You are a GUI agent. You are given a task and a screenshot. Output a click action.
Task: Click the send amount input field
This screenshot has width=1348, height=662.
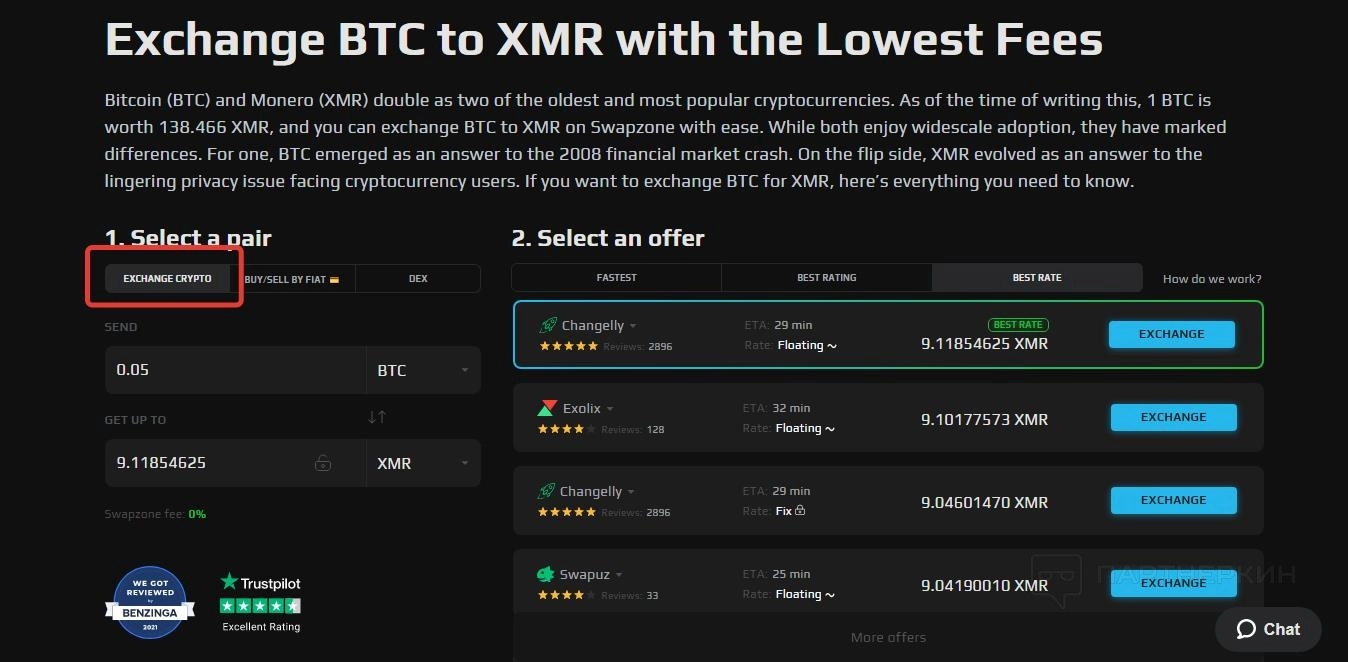tap(235, 370)
